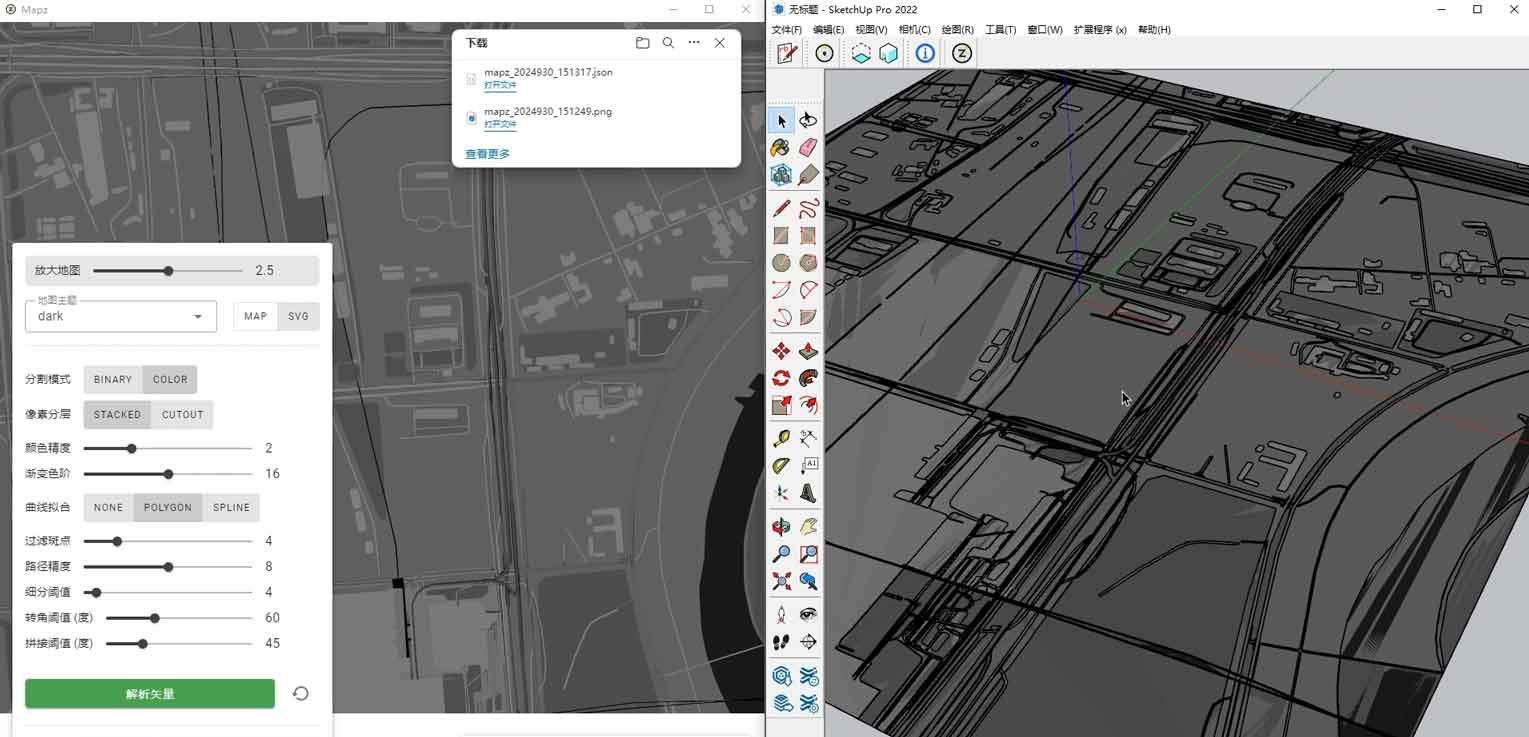Viewport: 1529px width, 737px height.
Task: Set 曲线拟合 to SPLINE
Action: pyautogui.click(x=231, y=508)
